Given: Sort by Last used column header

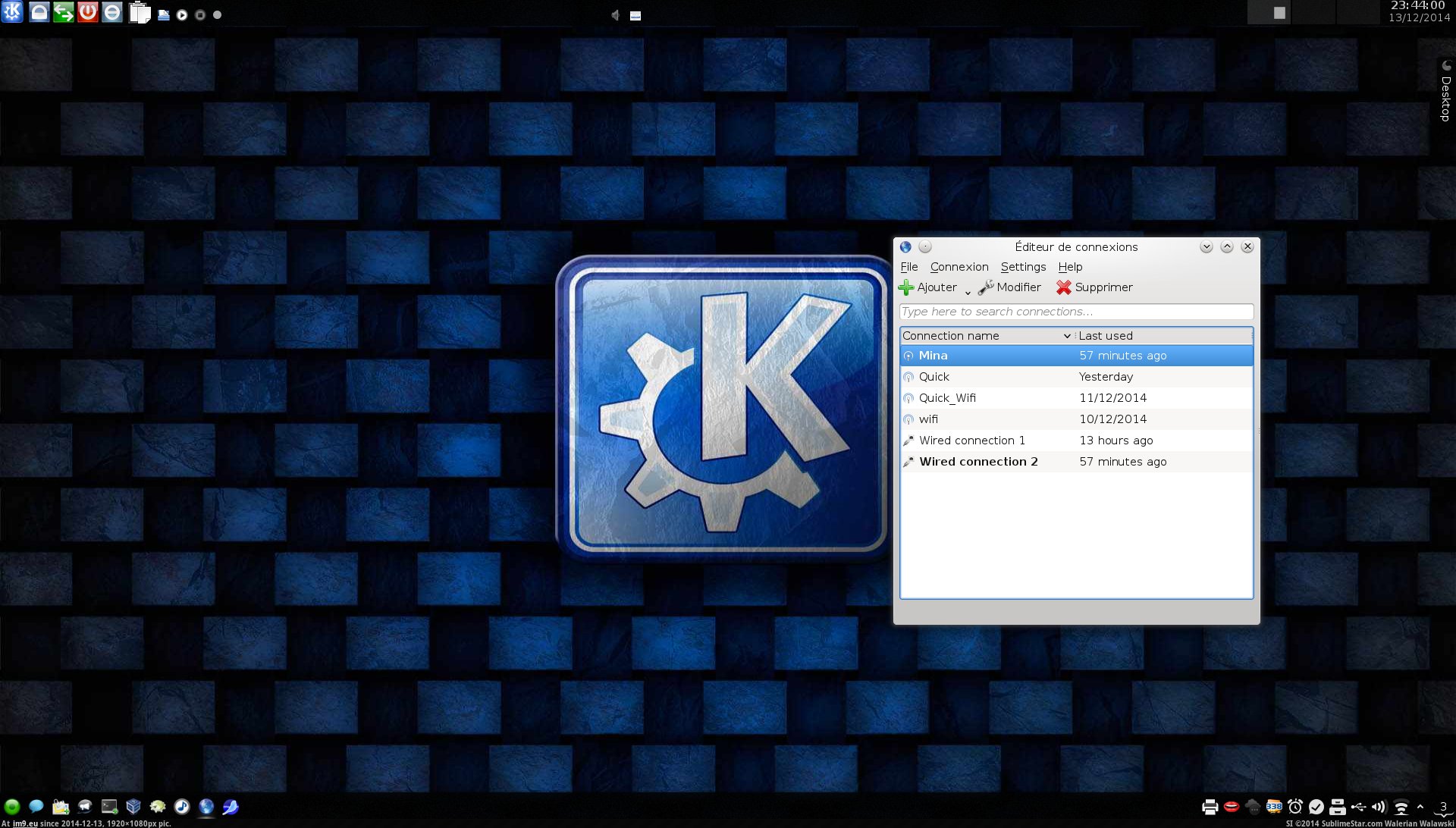Looking at the screenshot, I should 1164,336.
